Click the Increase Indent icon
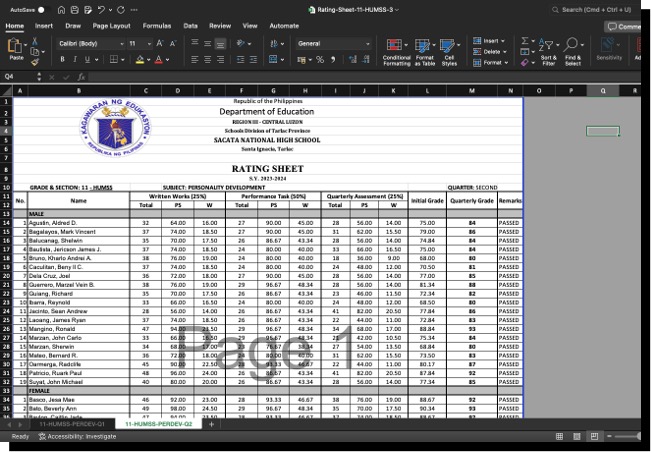651x452 pixels. pyautogui.click(x=253, y=60)
